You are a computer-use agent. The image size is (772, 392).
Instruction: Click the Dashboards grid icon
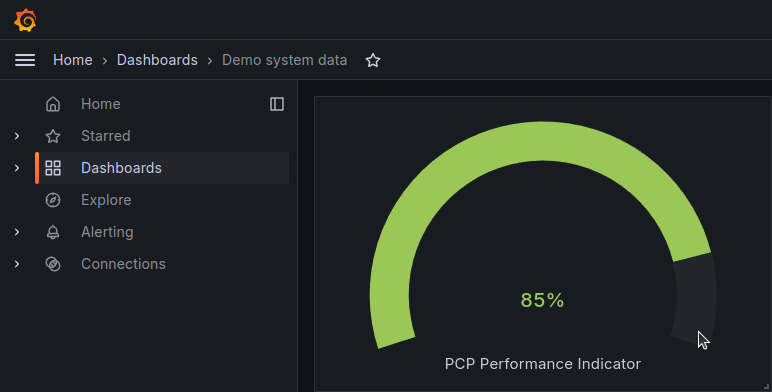coord(53,168)
